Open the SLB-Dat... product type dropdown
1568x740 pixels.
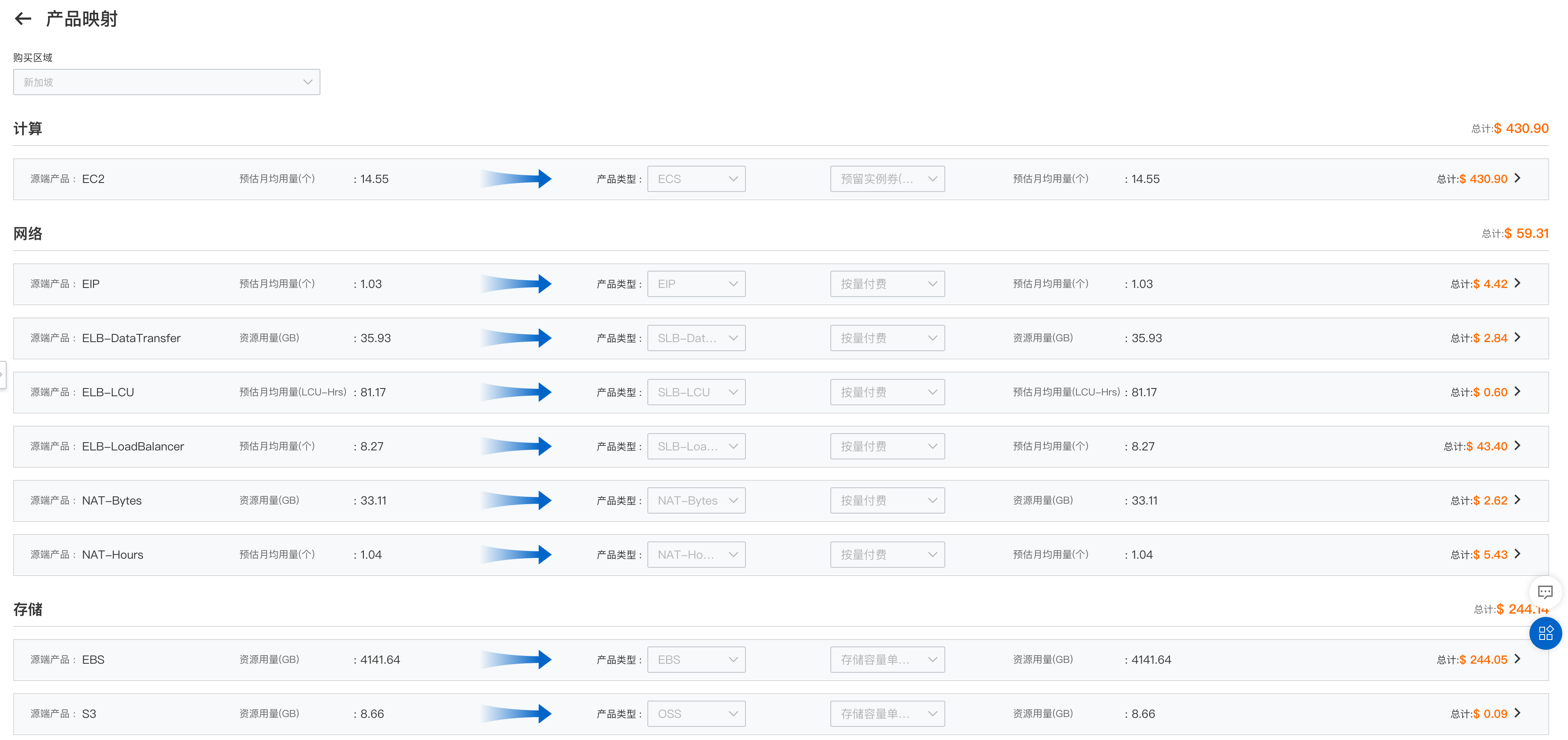696,338
